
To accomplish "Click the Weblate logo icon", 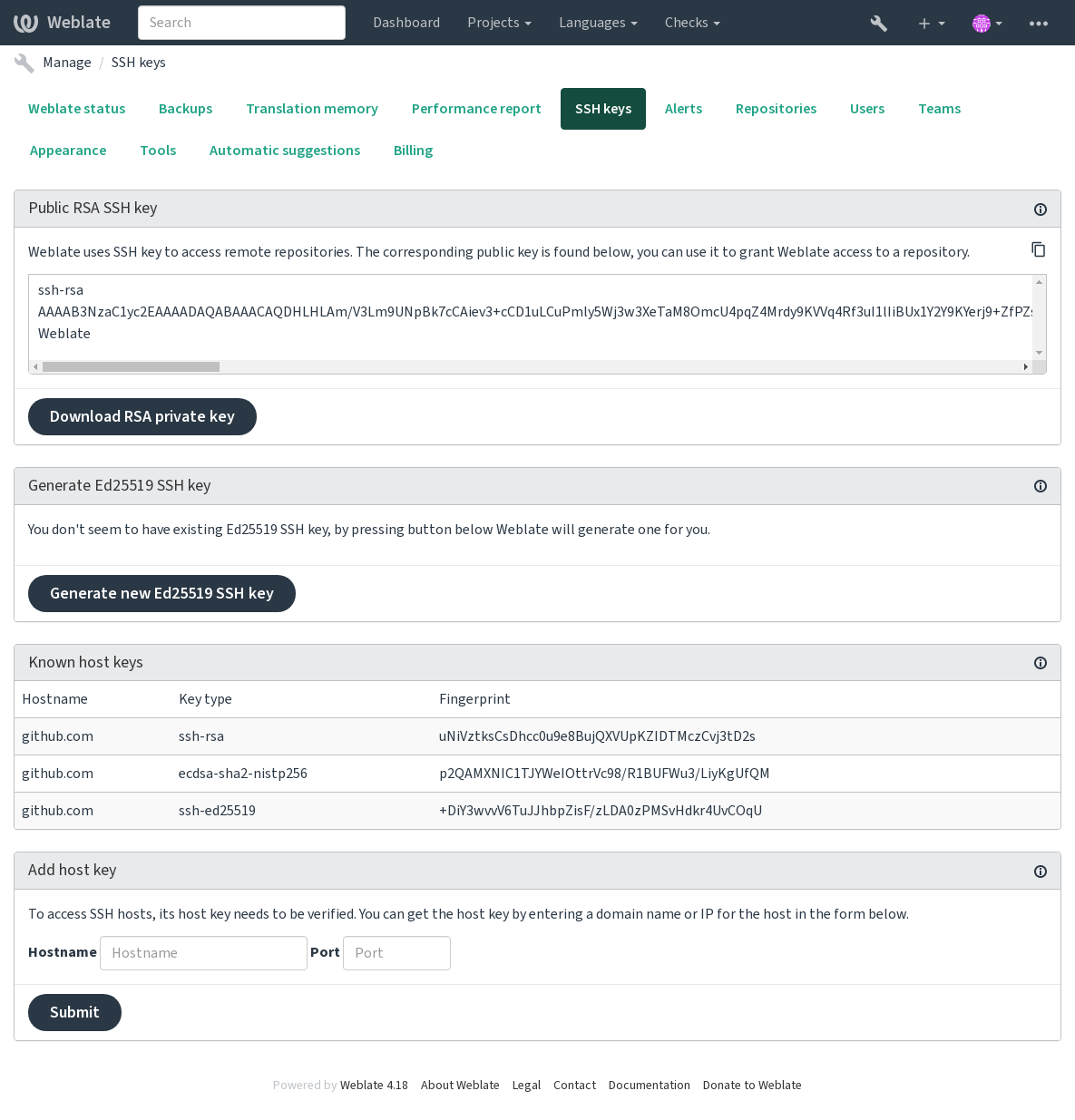I will (x=25, y=23).
